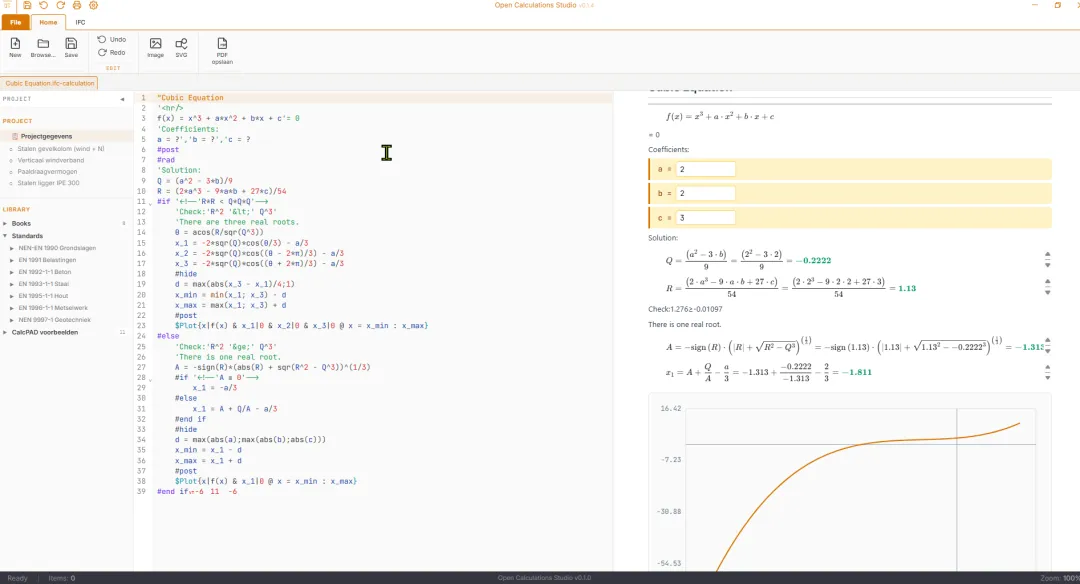Expand CalcPAD voorbeelden library node
The height and width of the screenshot is (584, 1080).
click(6, 332)
